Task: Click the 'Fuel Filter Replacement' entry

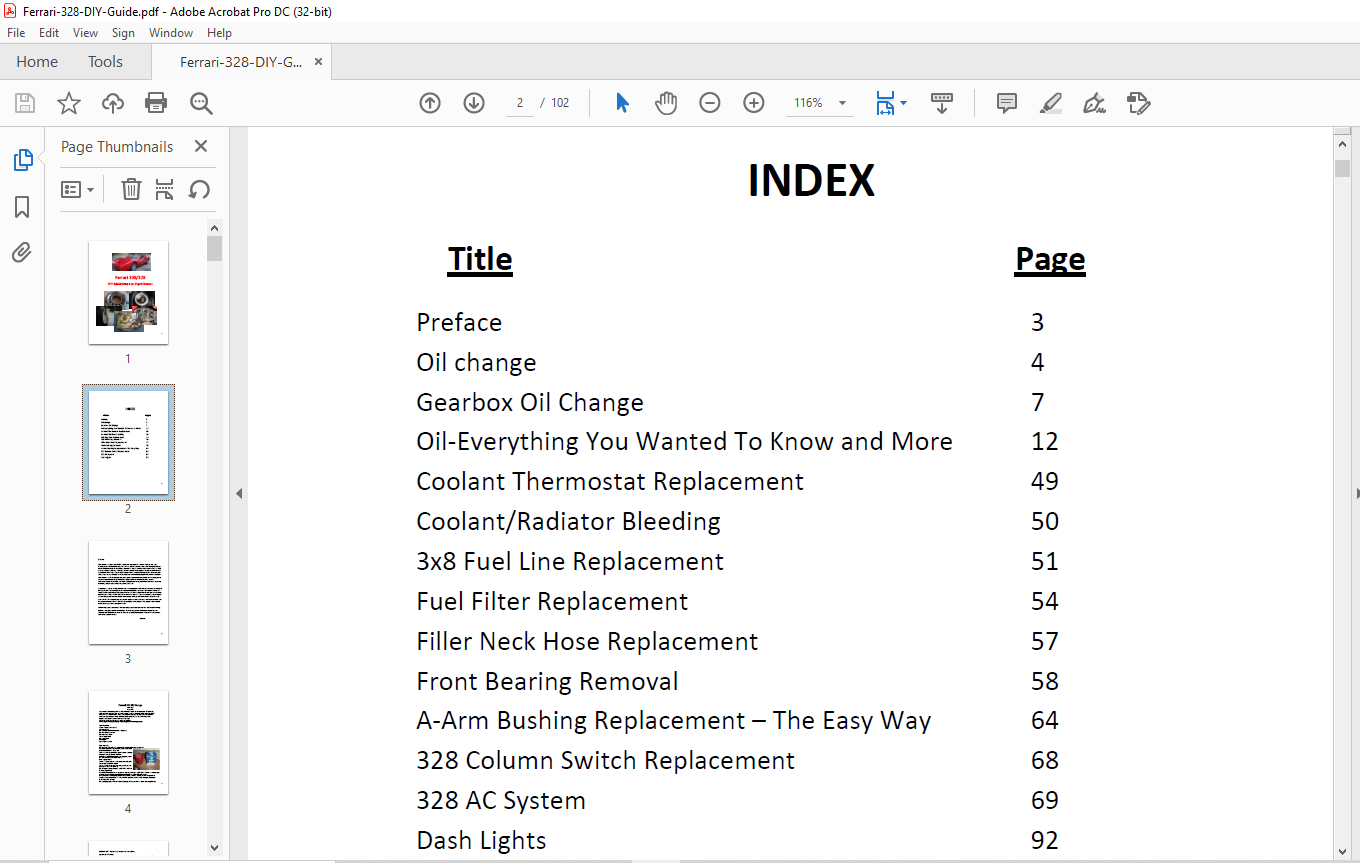Action: point(552,601)
